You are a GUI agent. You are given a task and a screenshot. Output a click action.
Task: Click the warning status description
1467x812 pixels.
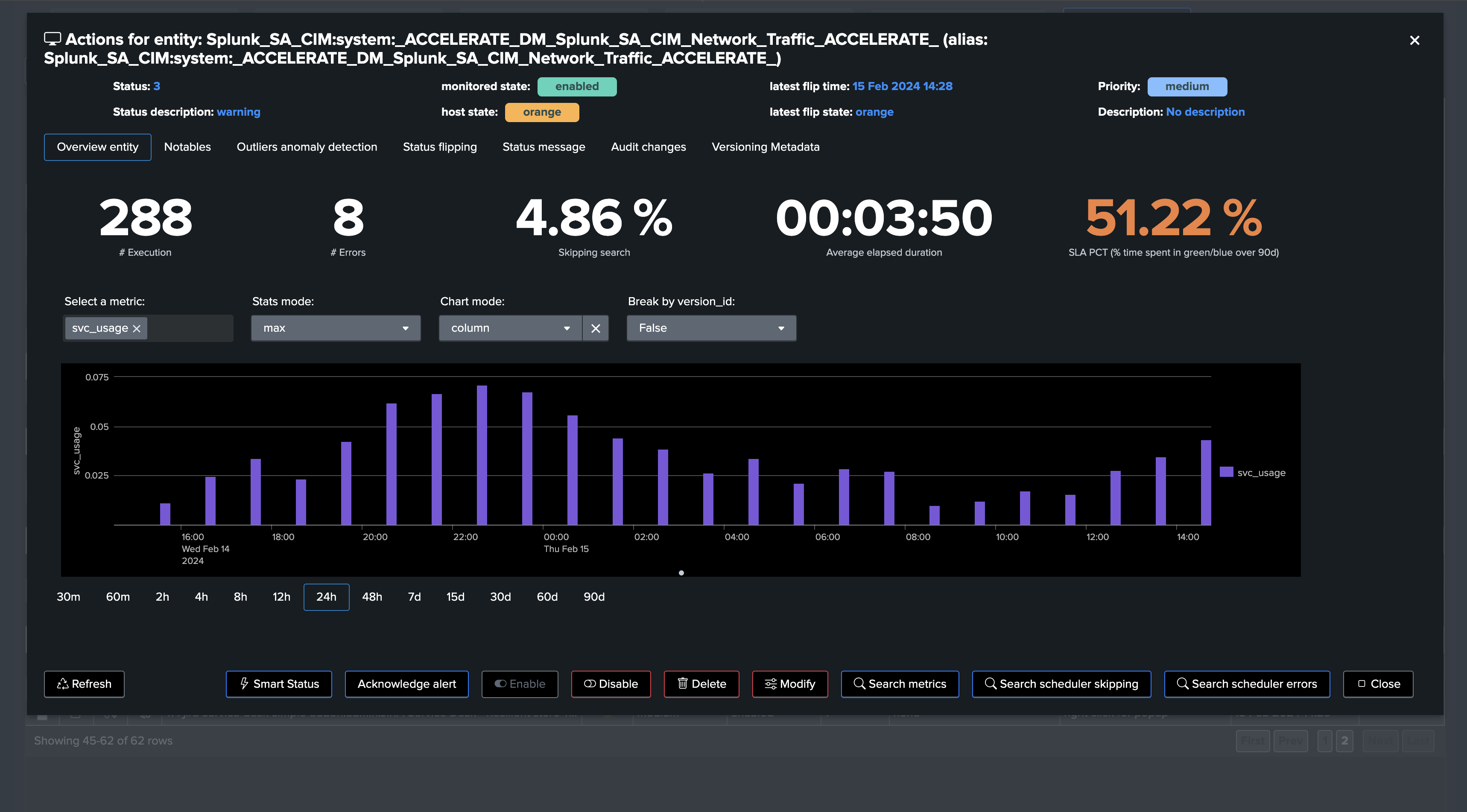click(x=239, y=112)
